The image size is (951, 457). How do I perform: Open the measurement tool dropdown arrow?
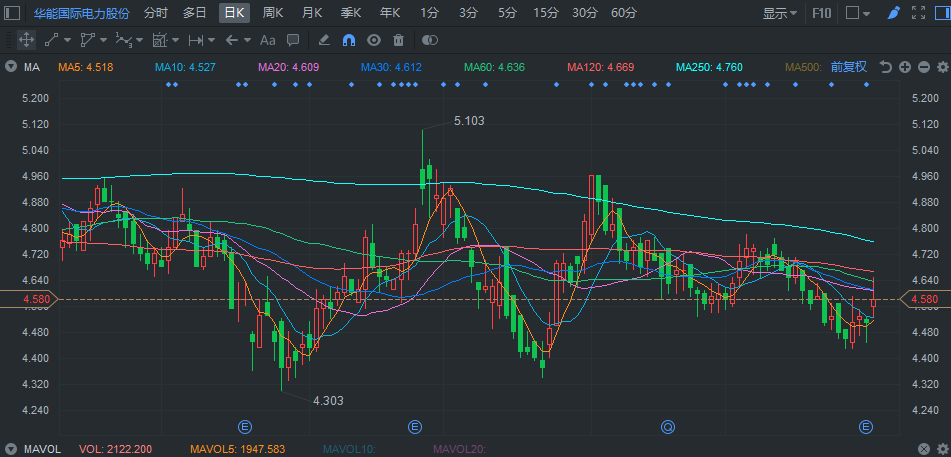click(211, 40)
